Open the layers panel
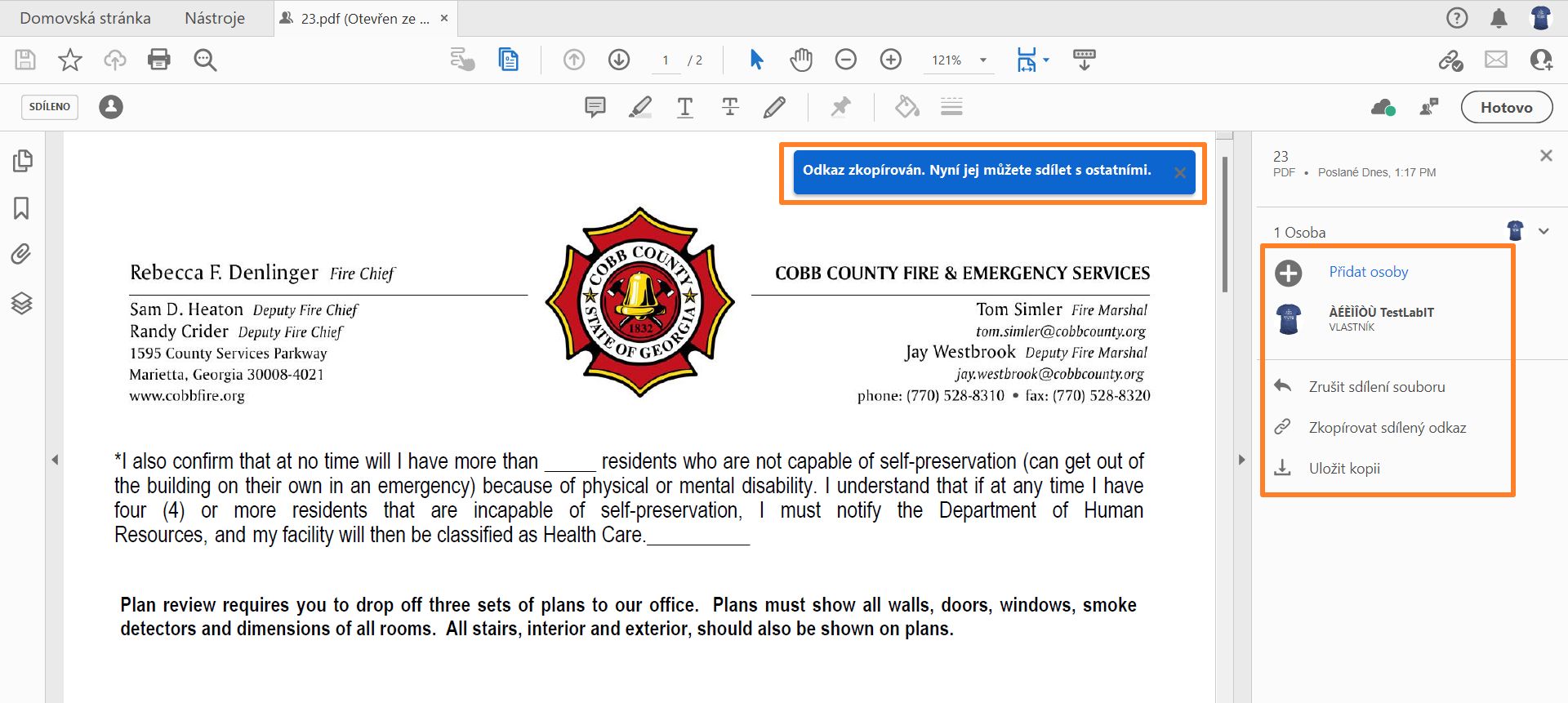The width and height of the screenshot is (1568, 703). click(22, 303)
